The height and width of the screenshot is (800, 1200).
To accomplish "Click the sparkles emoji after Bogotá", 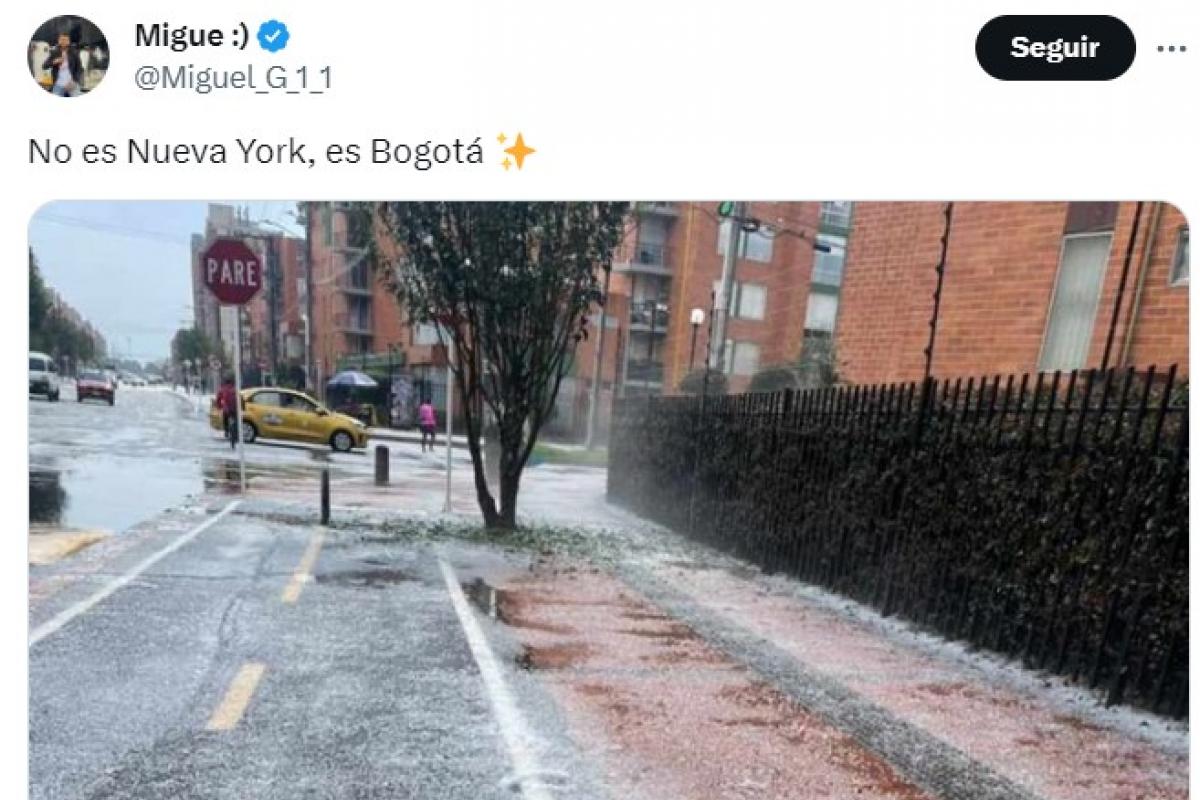I will [x=516, y=151].
